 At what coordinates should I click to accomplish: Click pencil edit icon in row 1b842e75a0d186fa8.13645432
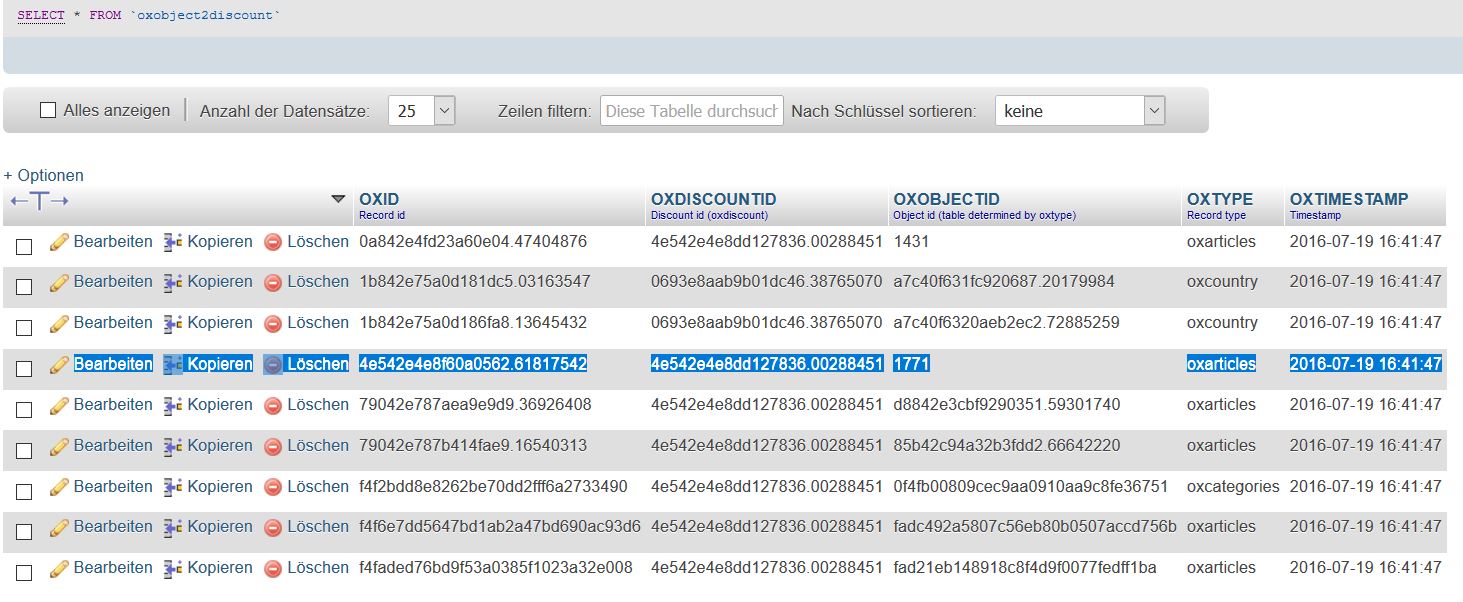[59, 323]
